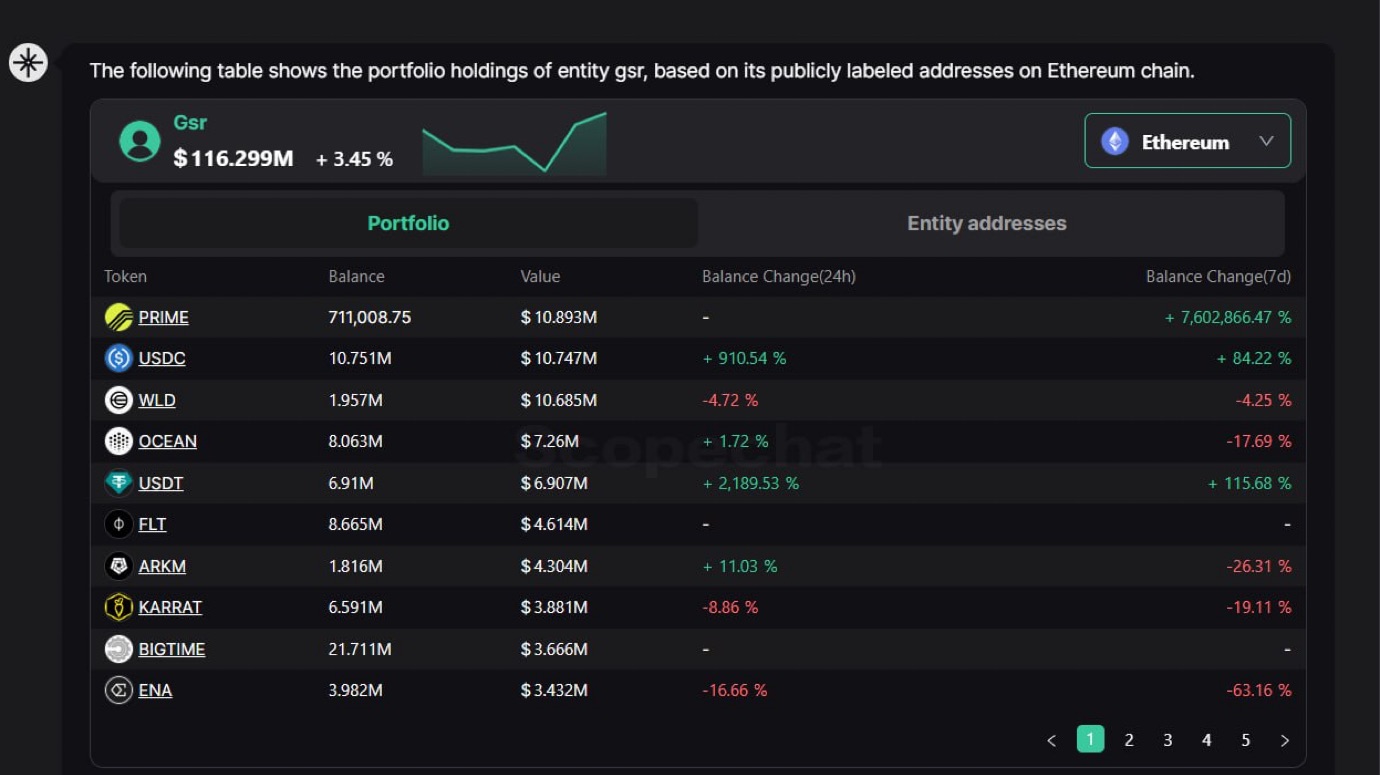Image resolution: width=1380 pixels, height=775 pixels.
Task: Select page 2 in pagination
Action: point(1129,740)
